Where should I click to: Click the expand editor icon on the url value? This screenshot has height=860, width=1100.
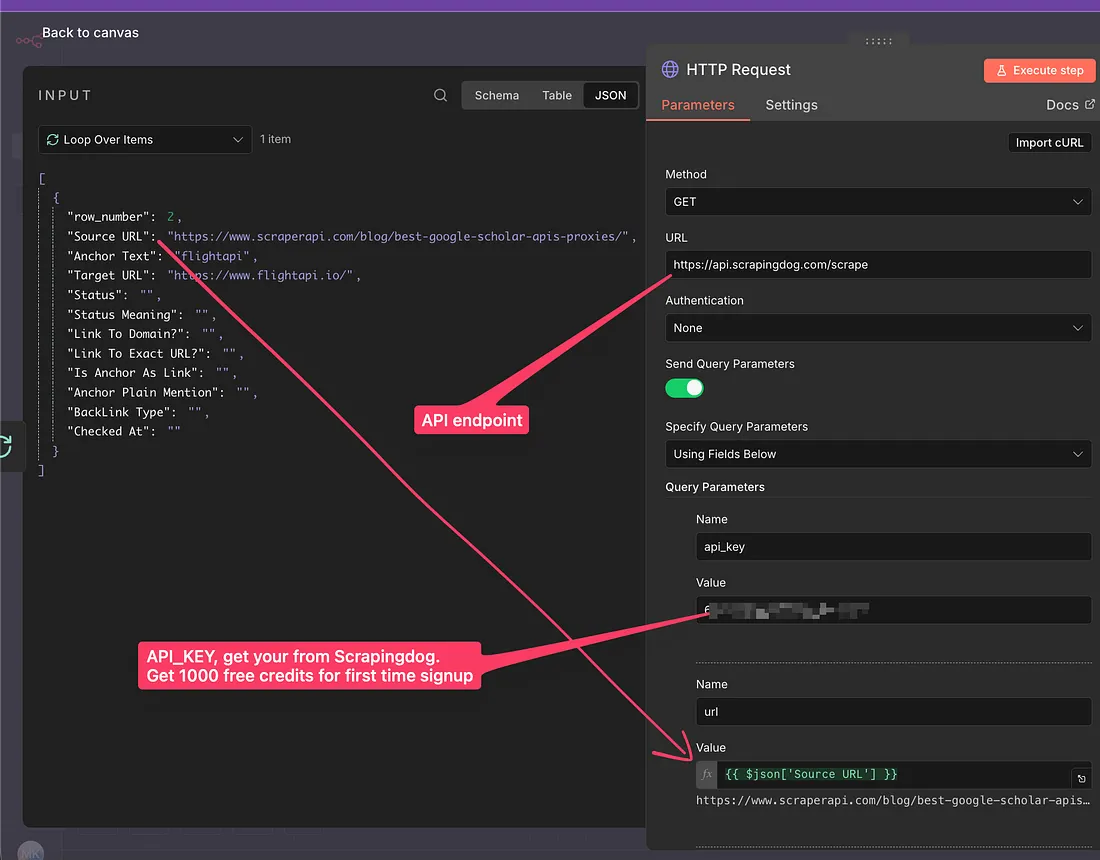[x=1081, y=778]
